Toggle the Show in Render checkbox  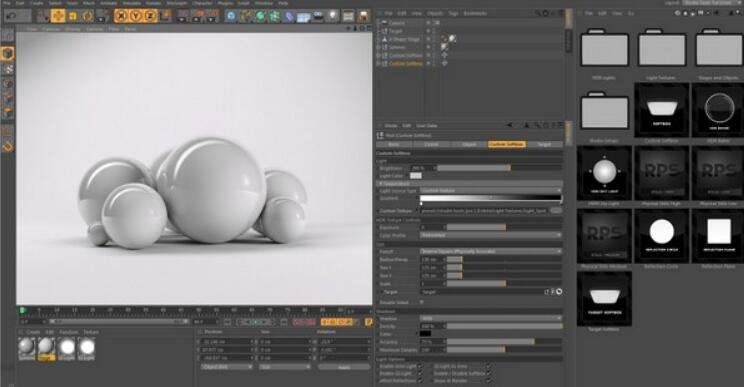(488, 380)
